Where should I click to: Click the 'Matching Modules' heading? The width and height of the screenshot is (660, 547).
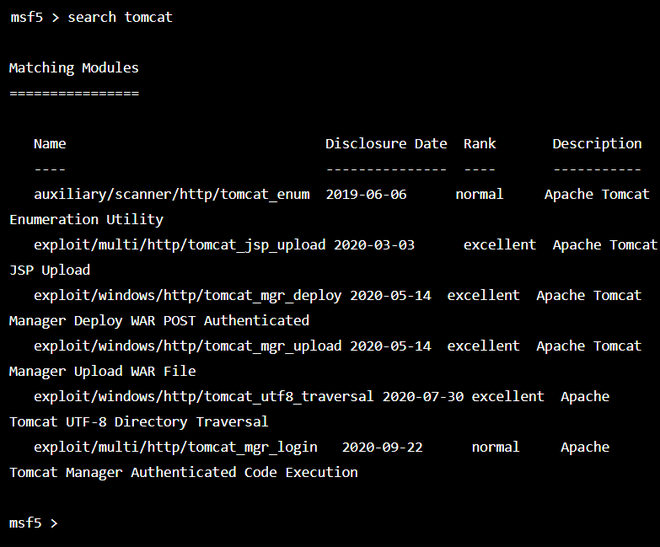[x=74, y=68]
